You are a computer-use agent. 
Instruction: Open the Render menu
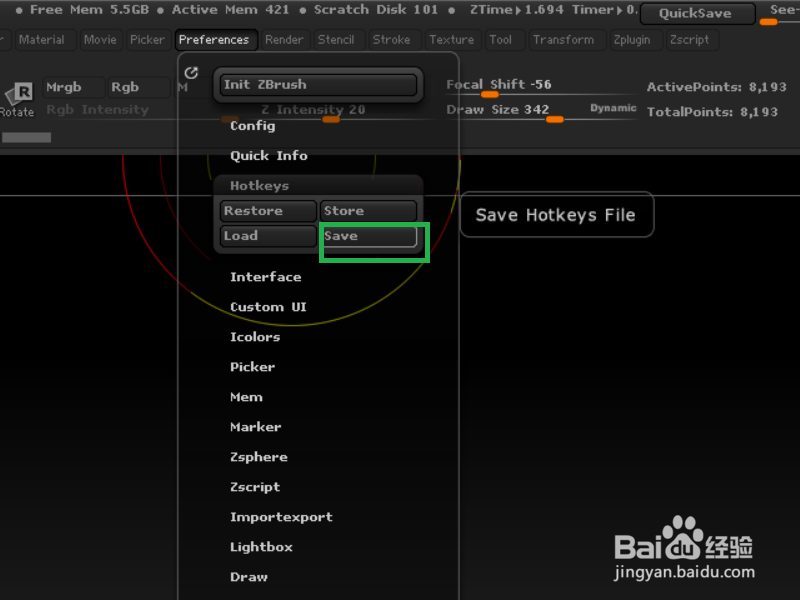[284, 40]
